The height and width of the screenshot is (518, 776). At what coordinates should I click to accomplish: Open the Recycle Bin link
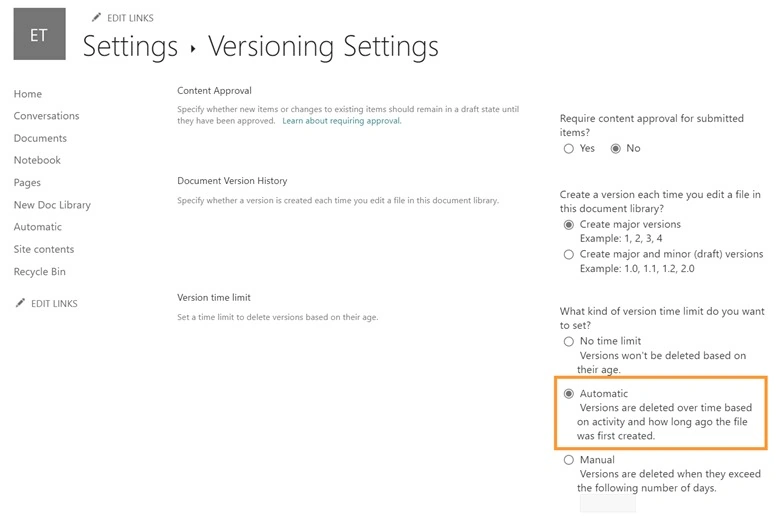pos(40,272)
